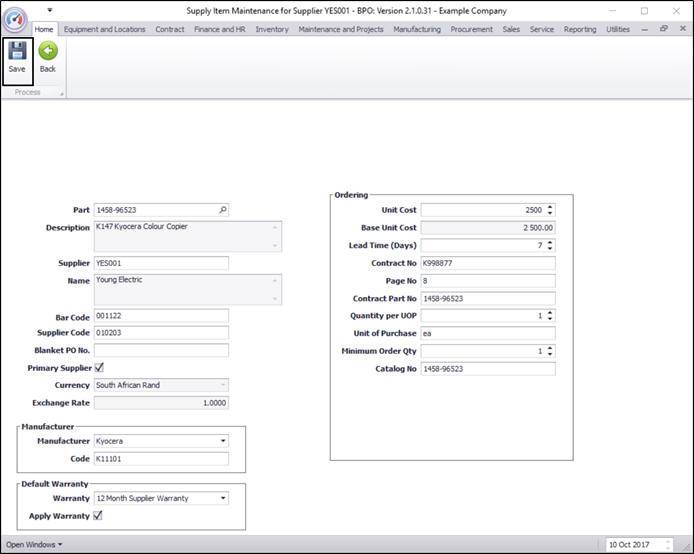The width and height of the screenshot is (694, 554).
Task: Expand the Open Windows menu
Action: [x=34, y=545]
